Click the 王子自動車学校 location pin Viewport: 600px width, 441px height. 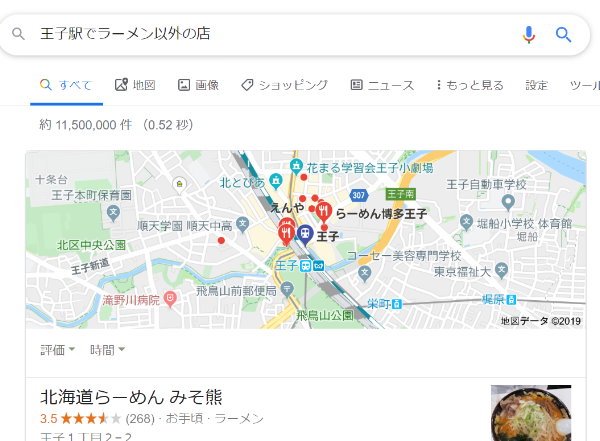[x=508, y=203]
